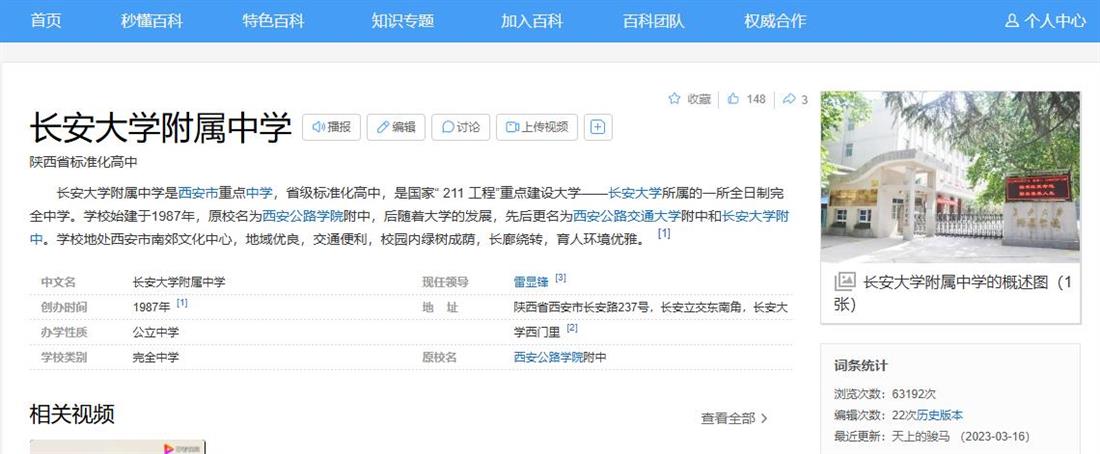Viewport: 1100px width, 454px height.
Task: Select 加入百科 in navigation bar
Action: (x=531, y=21)
